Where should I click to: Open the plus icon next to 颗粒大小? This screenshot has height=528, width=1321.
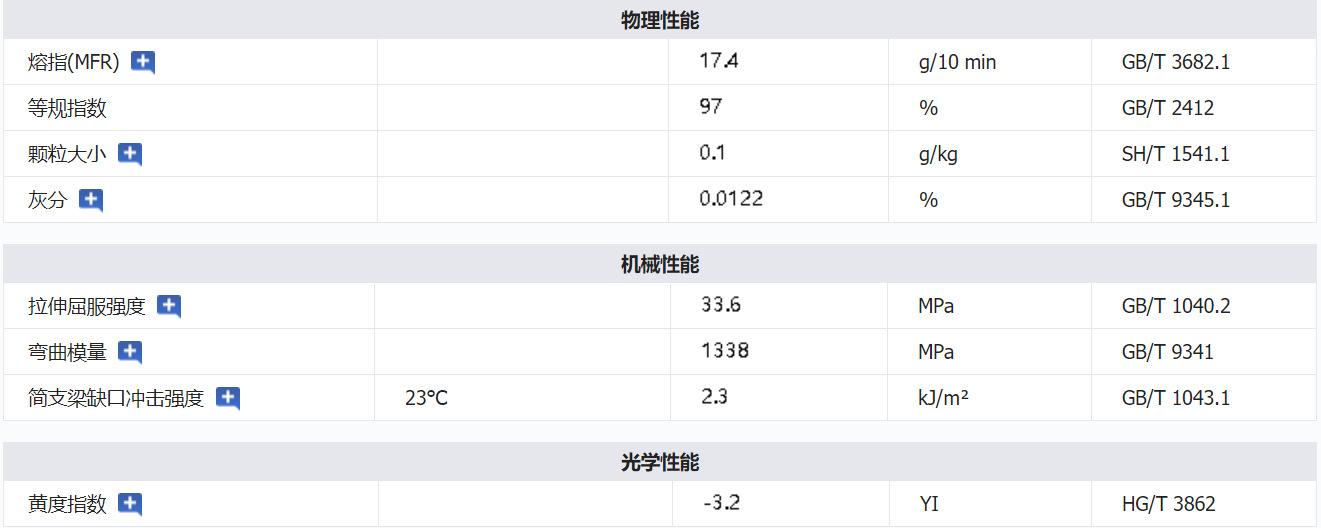click(x=130, y=154)
